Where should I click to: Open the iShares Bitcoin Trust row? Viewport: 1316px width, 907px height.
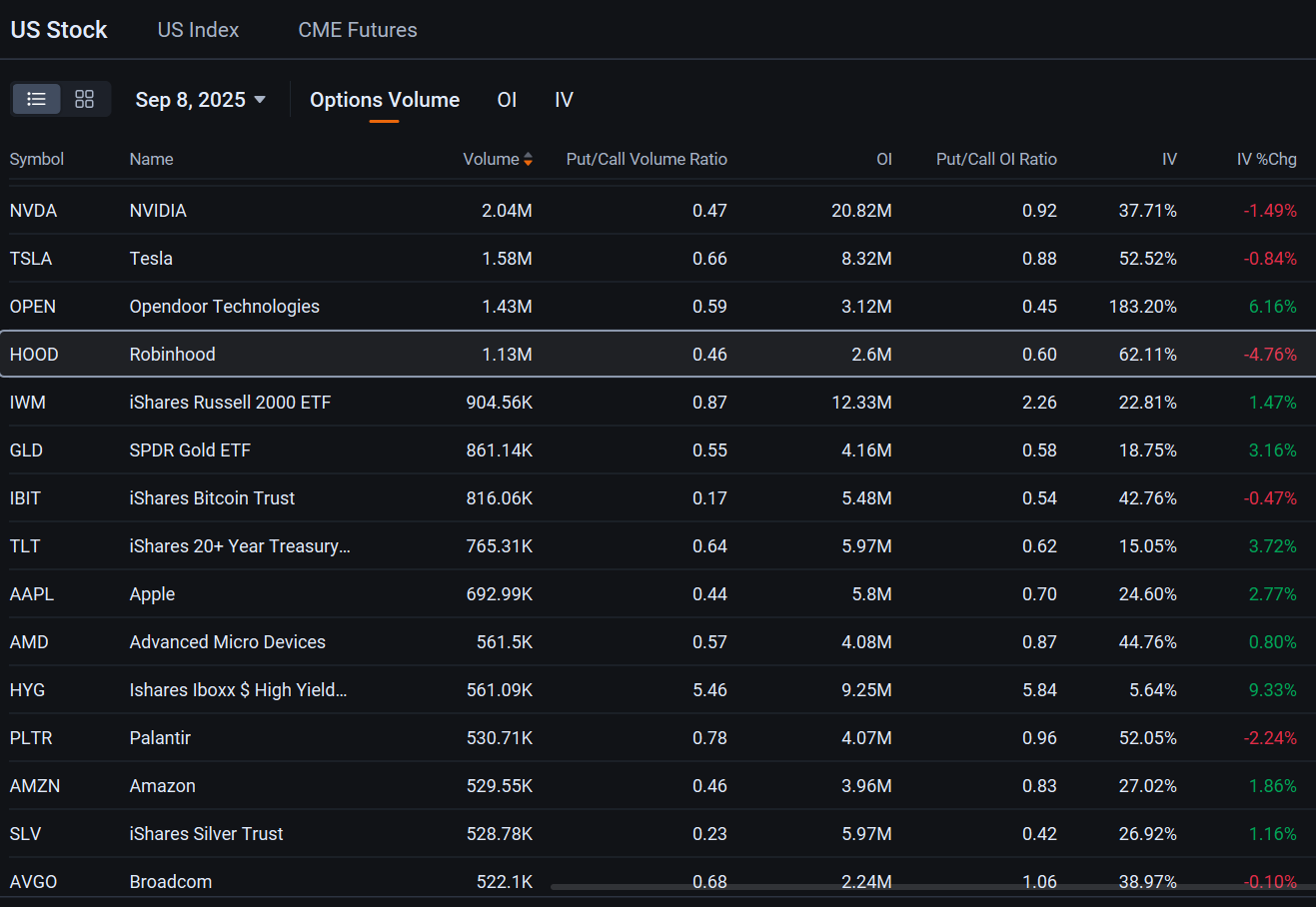pyautogui.click(x=658, y=498)
